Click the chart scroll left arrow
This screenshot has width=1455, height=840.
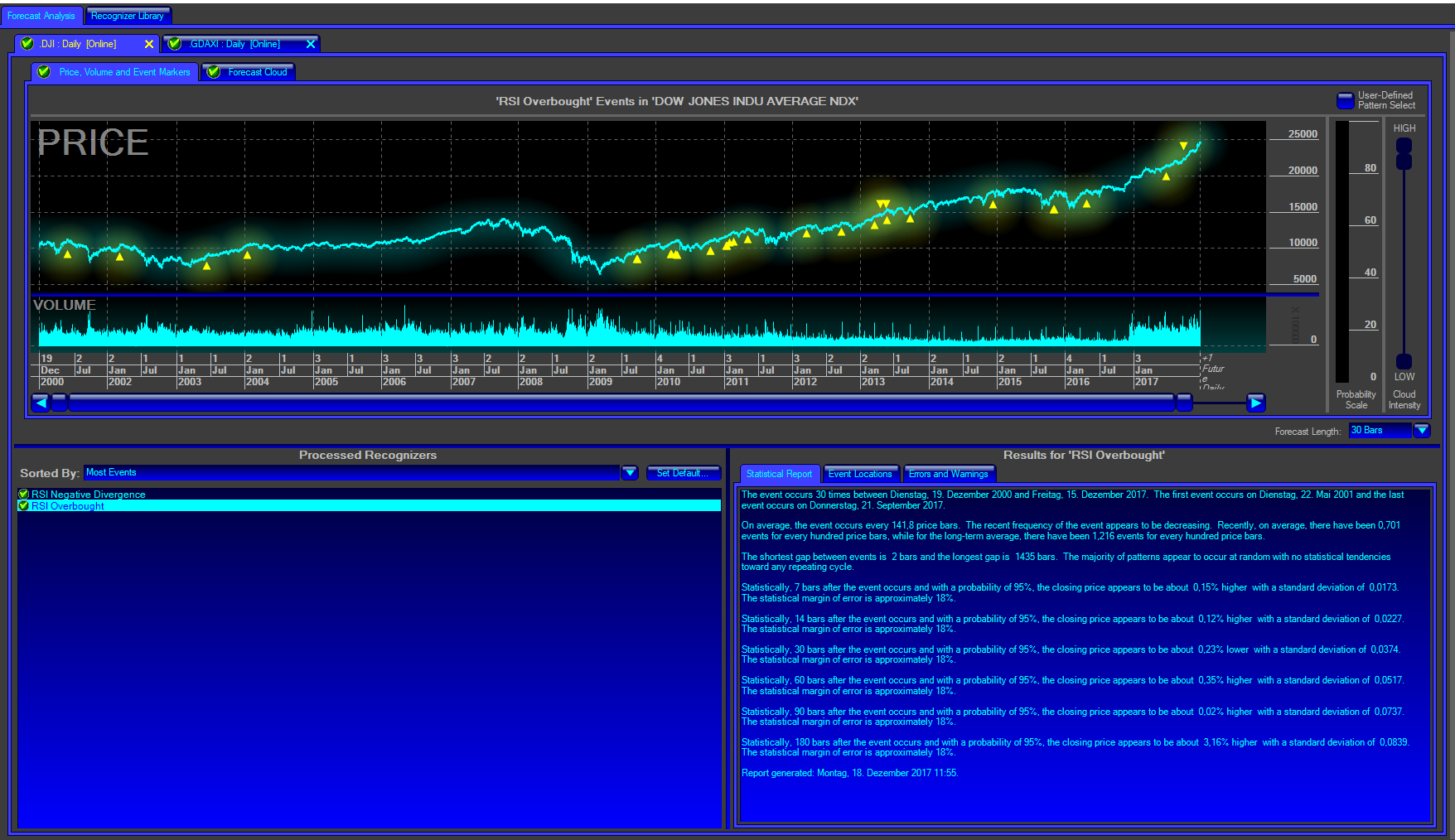pyautogui.click(x=41, y=403)
